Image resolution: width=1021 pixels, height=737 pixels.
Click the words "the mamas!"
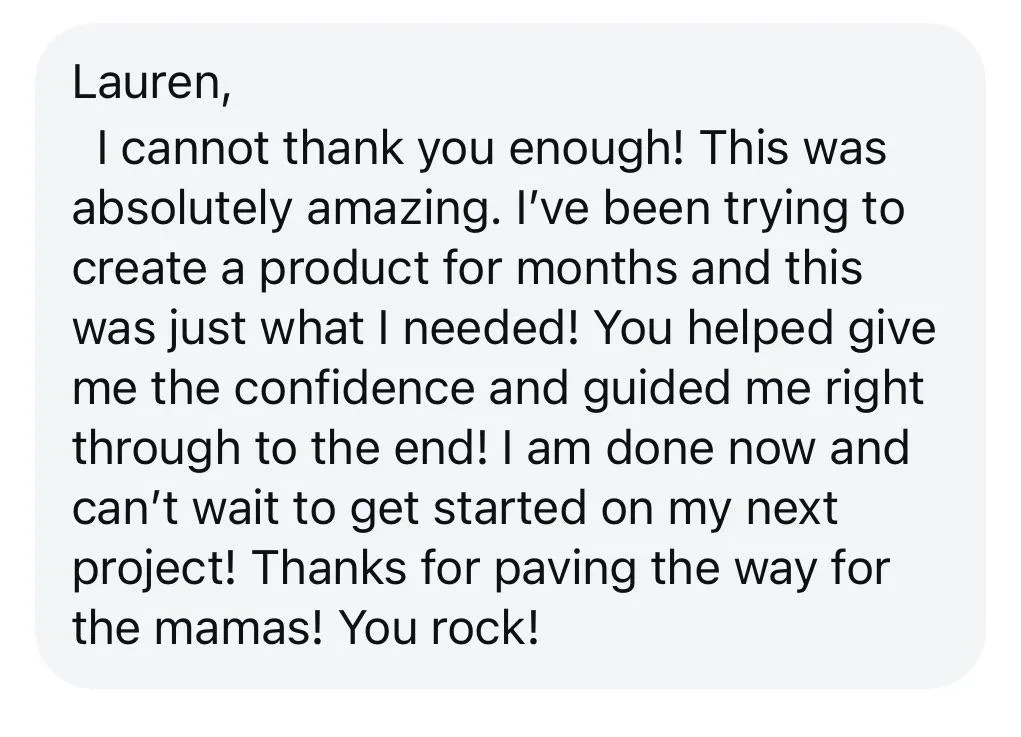pos(197,628)
